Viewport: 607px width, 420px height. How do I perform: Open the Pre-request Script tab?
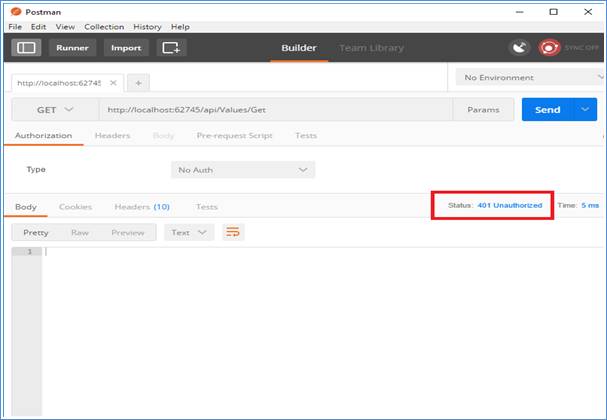coord(234,135)
